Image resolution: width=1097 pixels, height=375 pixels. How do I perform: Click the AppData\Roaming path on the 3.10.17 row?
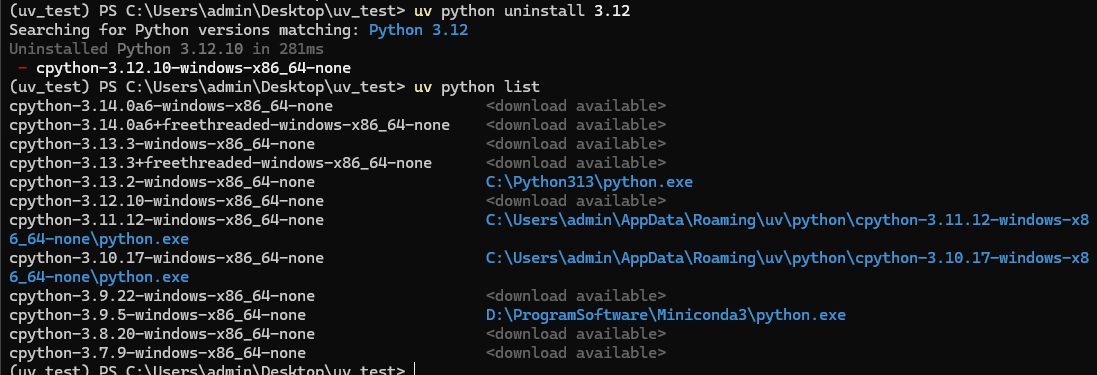pos(787,257)
